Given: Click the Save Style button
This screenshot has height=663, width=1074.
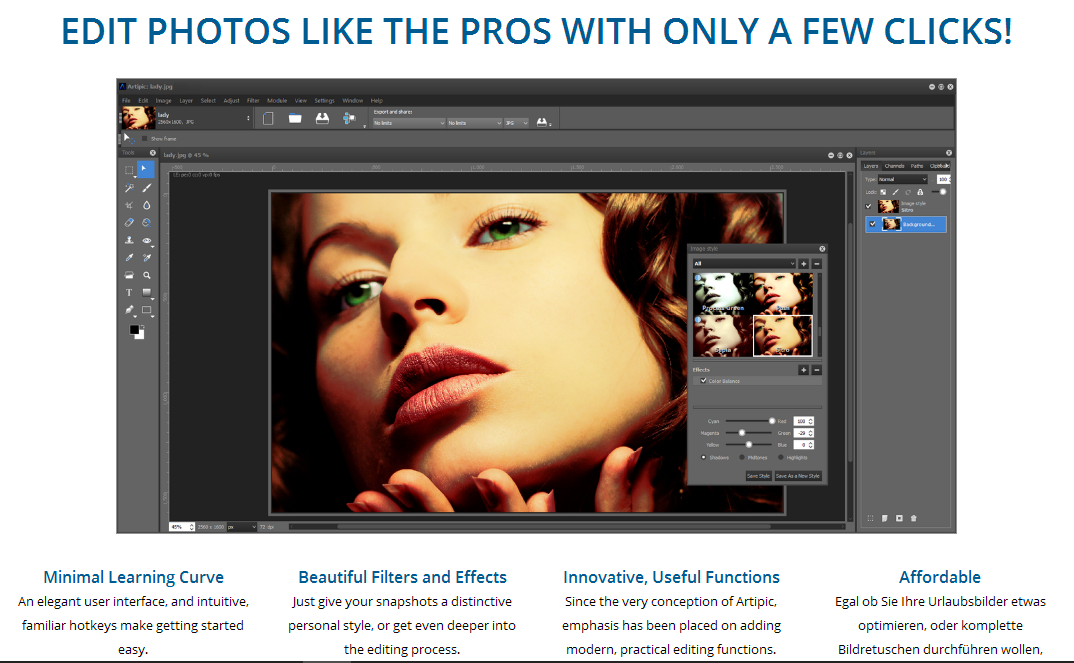Looking at the screenshot, I should [x=758, y=476].
